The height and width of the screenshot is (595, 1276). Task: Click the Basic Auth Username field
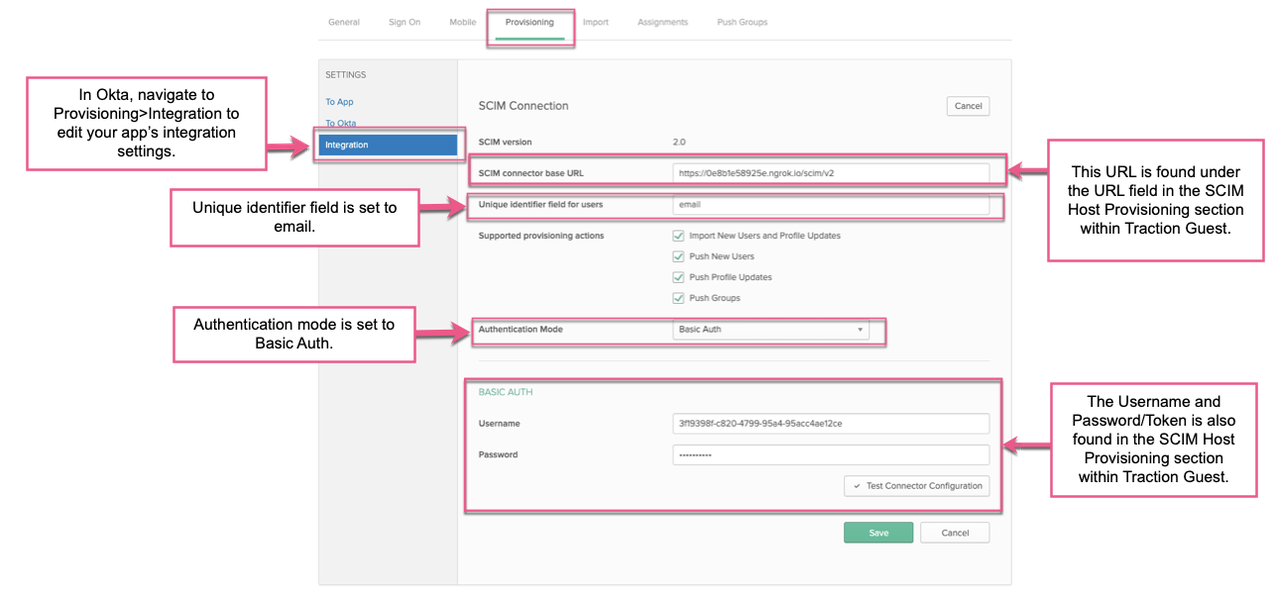830,423
